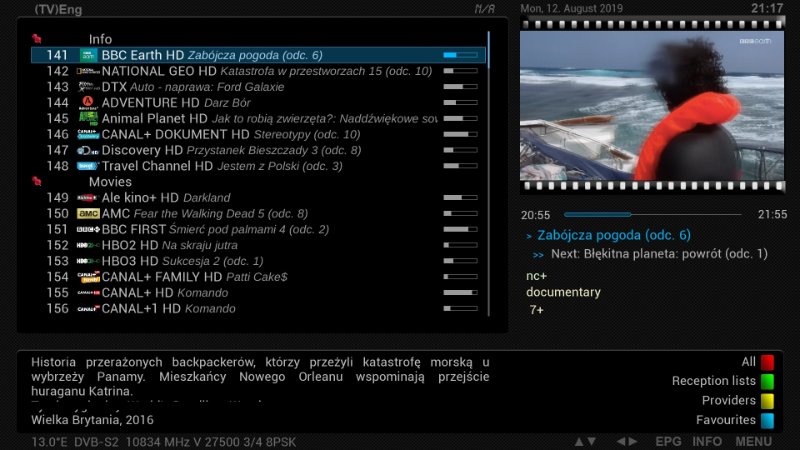Open the EPG guide
The height and width of the screenshot is (450, 800).
point(668,441)
